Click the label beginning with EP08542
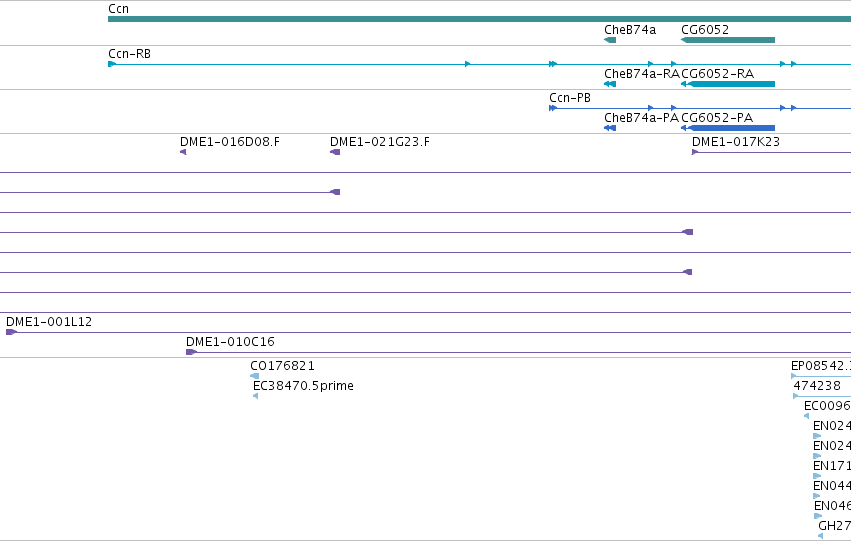The image size is (851, 541). [x=821, y=366]
